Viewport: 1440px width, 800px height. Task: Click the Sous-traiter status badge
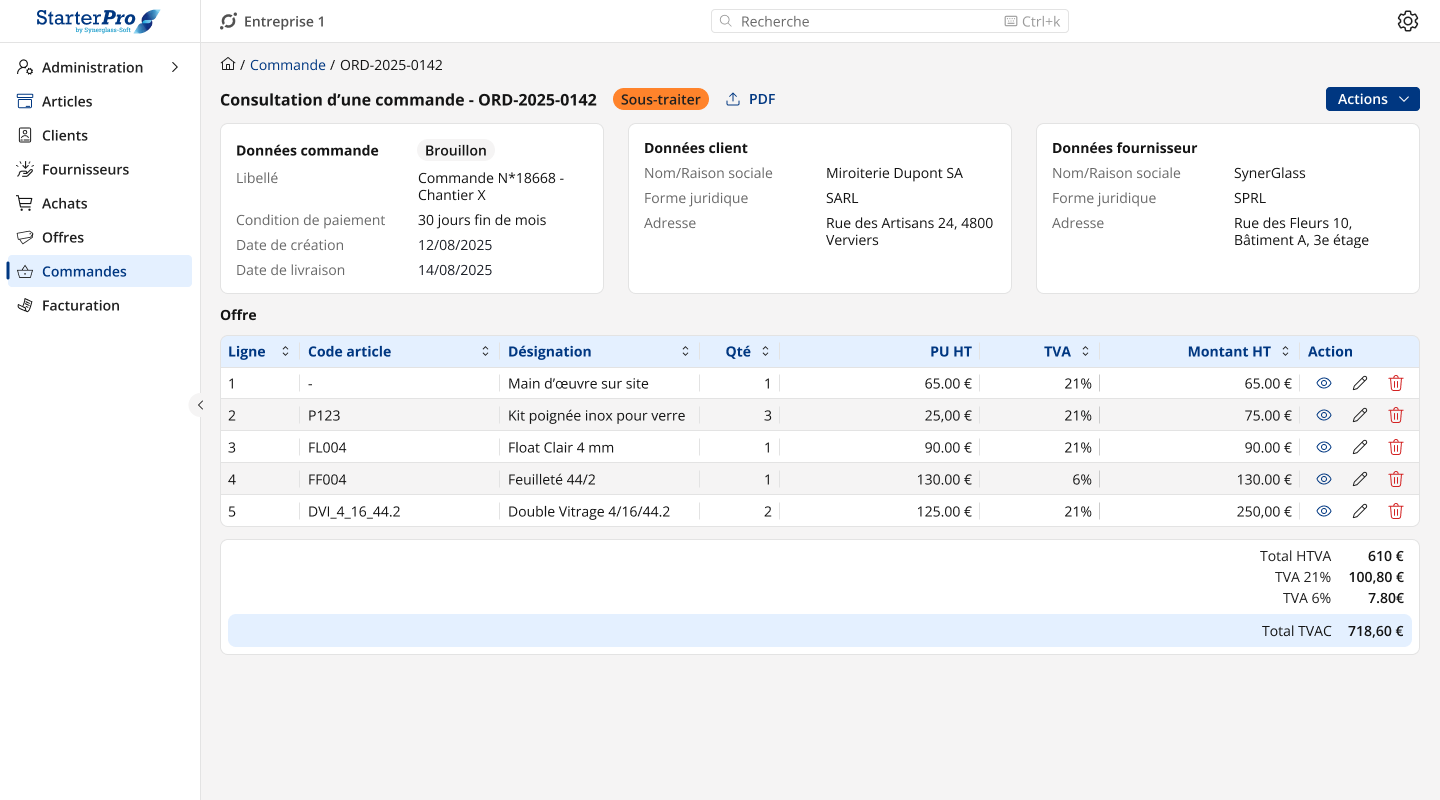[660, 99]
